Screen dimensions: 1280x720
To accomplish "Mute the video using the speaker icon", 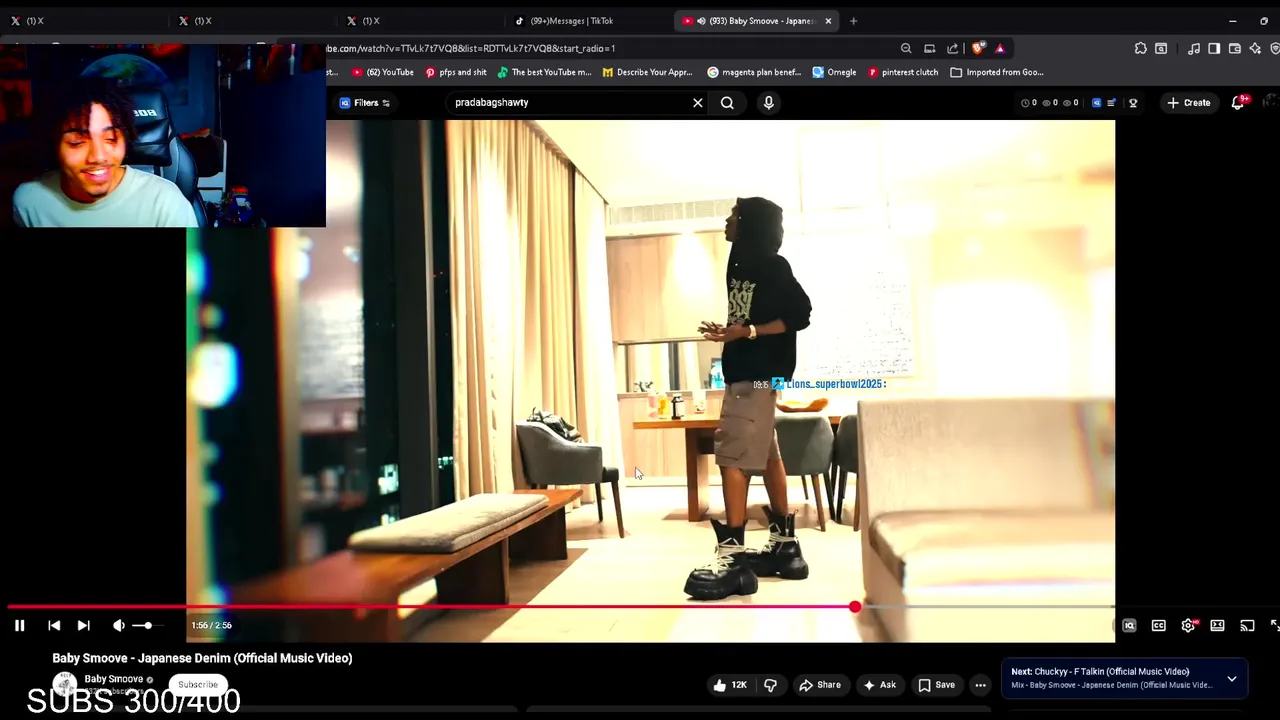I will pyautogui.click(x=119, y=625).
